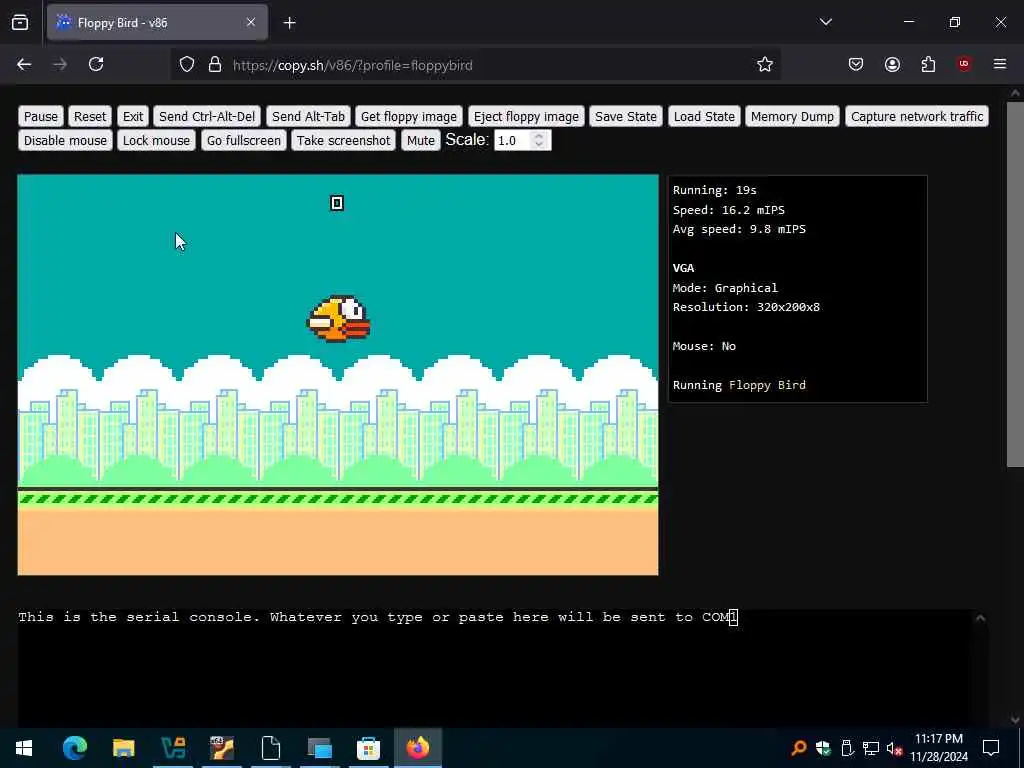Image resolution: width=1024 pixels, height=768 pixels.
Task: Click Send Alt-Tab button
Action: pyautogui.click(x=308, y=116)
